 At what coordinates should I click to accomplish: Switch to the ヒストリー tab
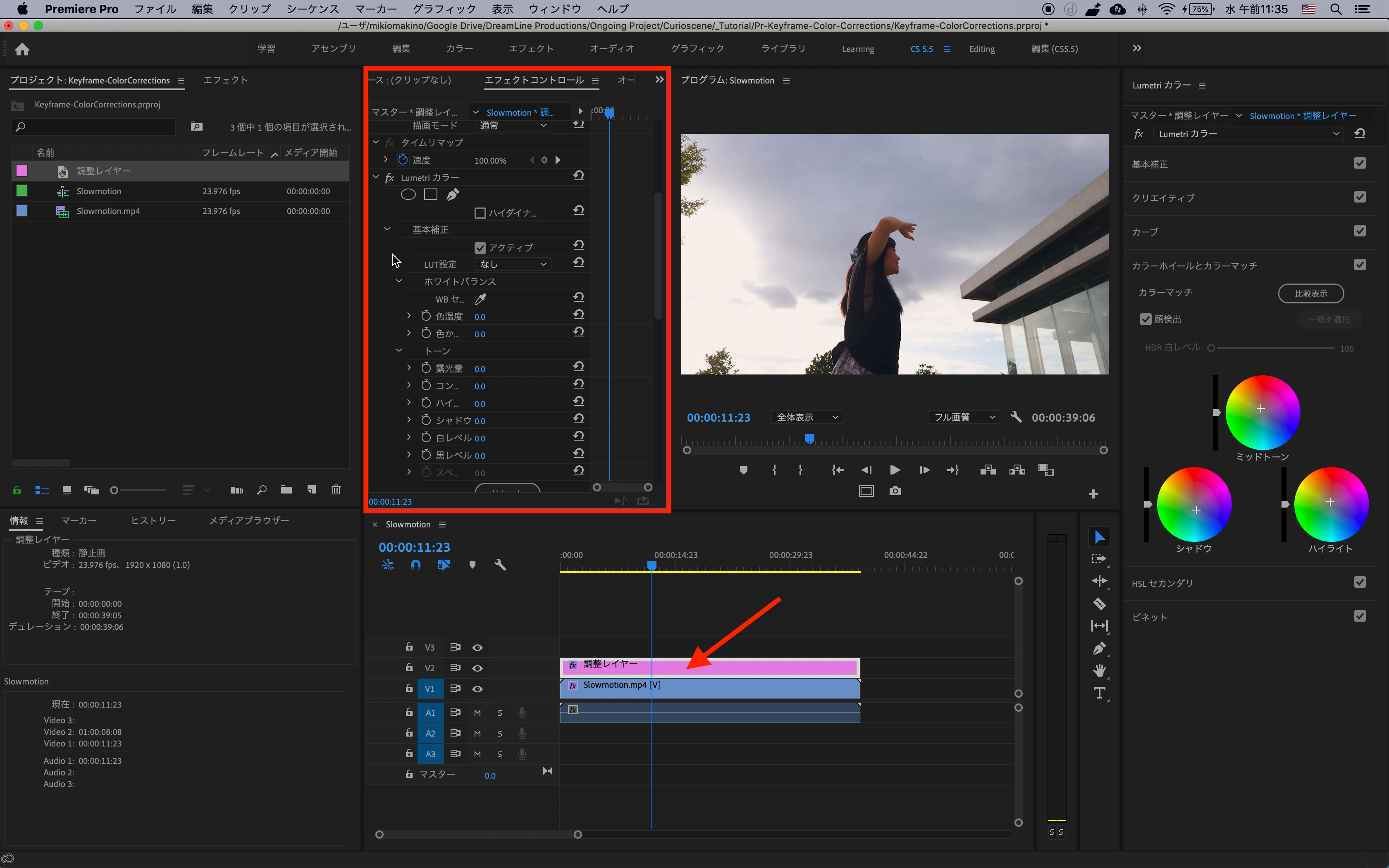pyautogui.click(x=153, y=520)
